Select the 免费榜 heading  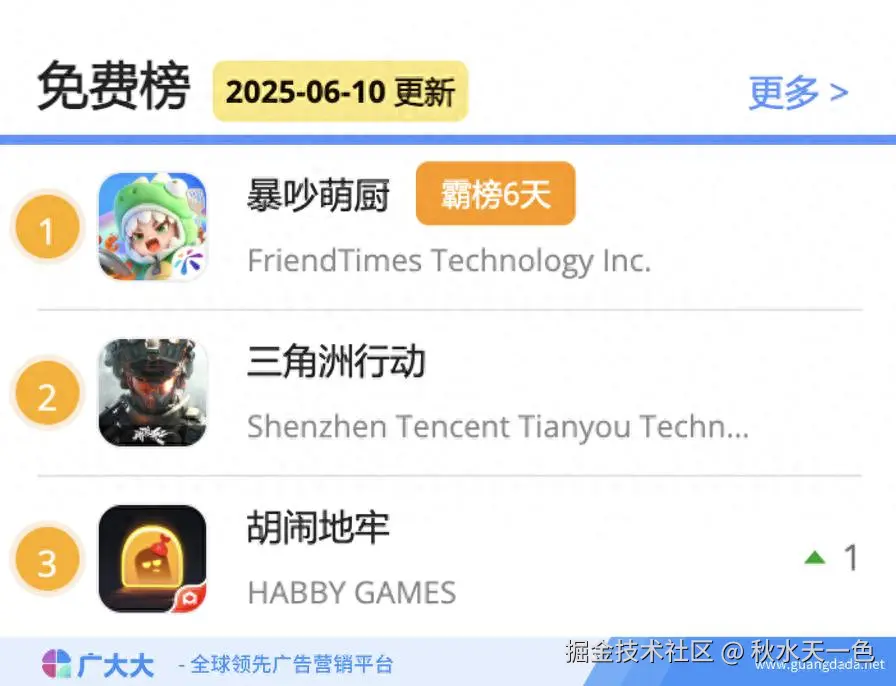tap(113, 86)
